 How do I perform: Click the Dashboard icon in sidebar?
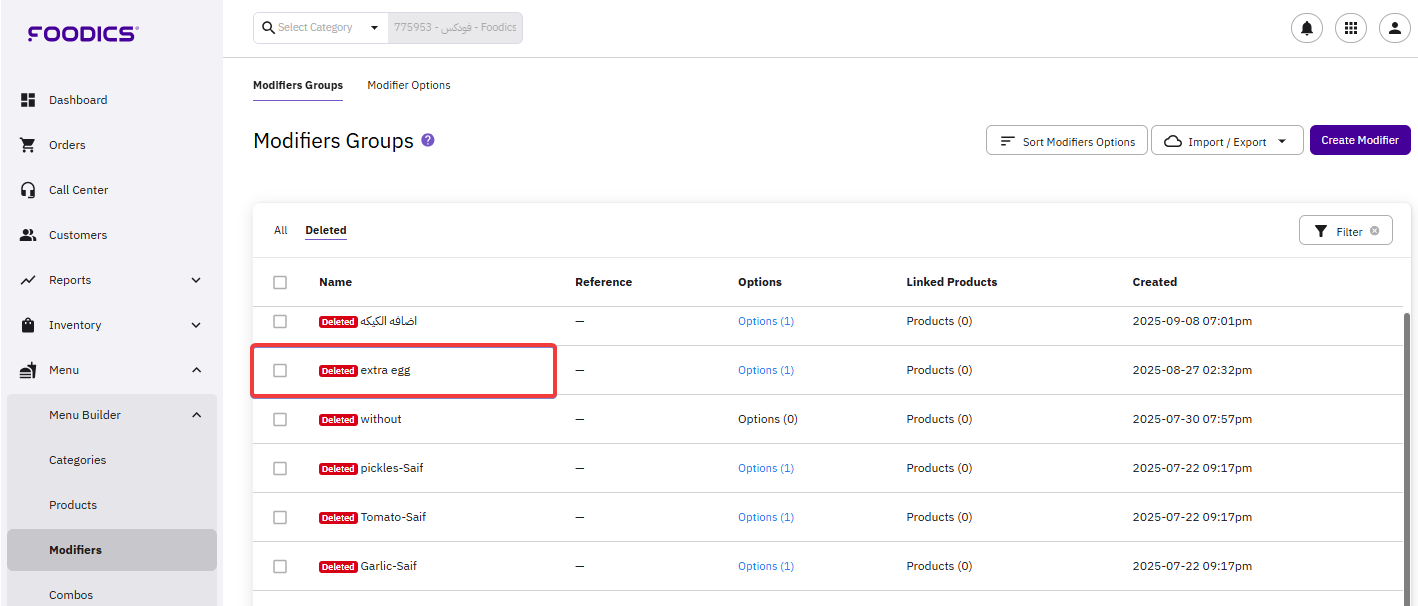click(28, 100)
